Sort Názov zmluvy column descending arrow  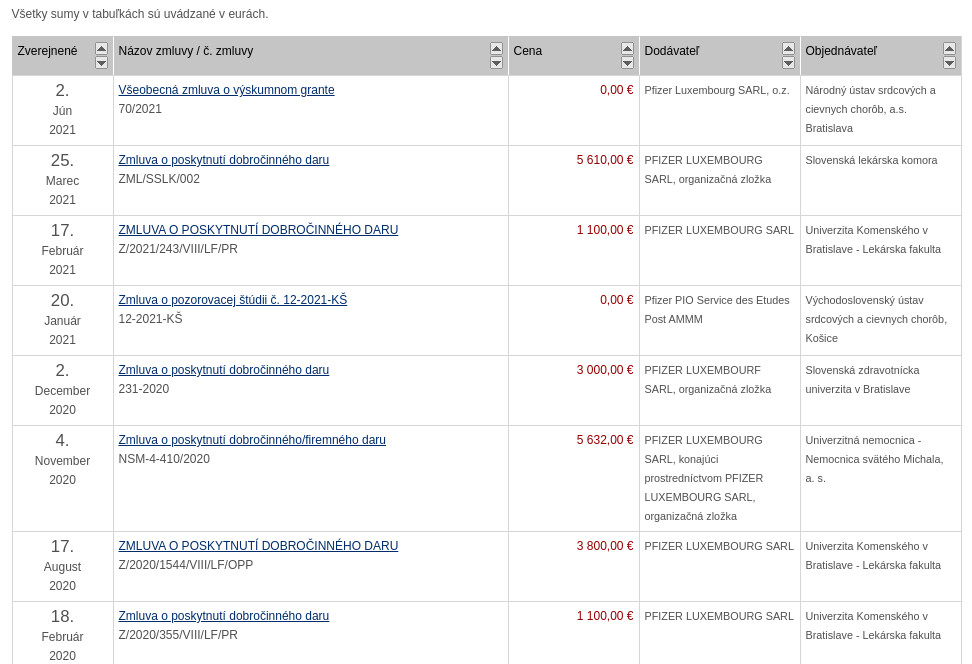coord(496,63)
